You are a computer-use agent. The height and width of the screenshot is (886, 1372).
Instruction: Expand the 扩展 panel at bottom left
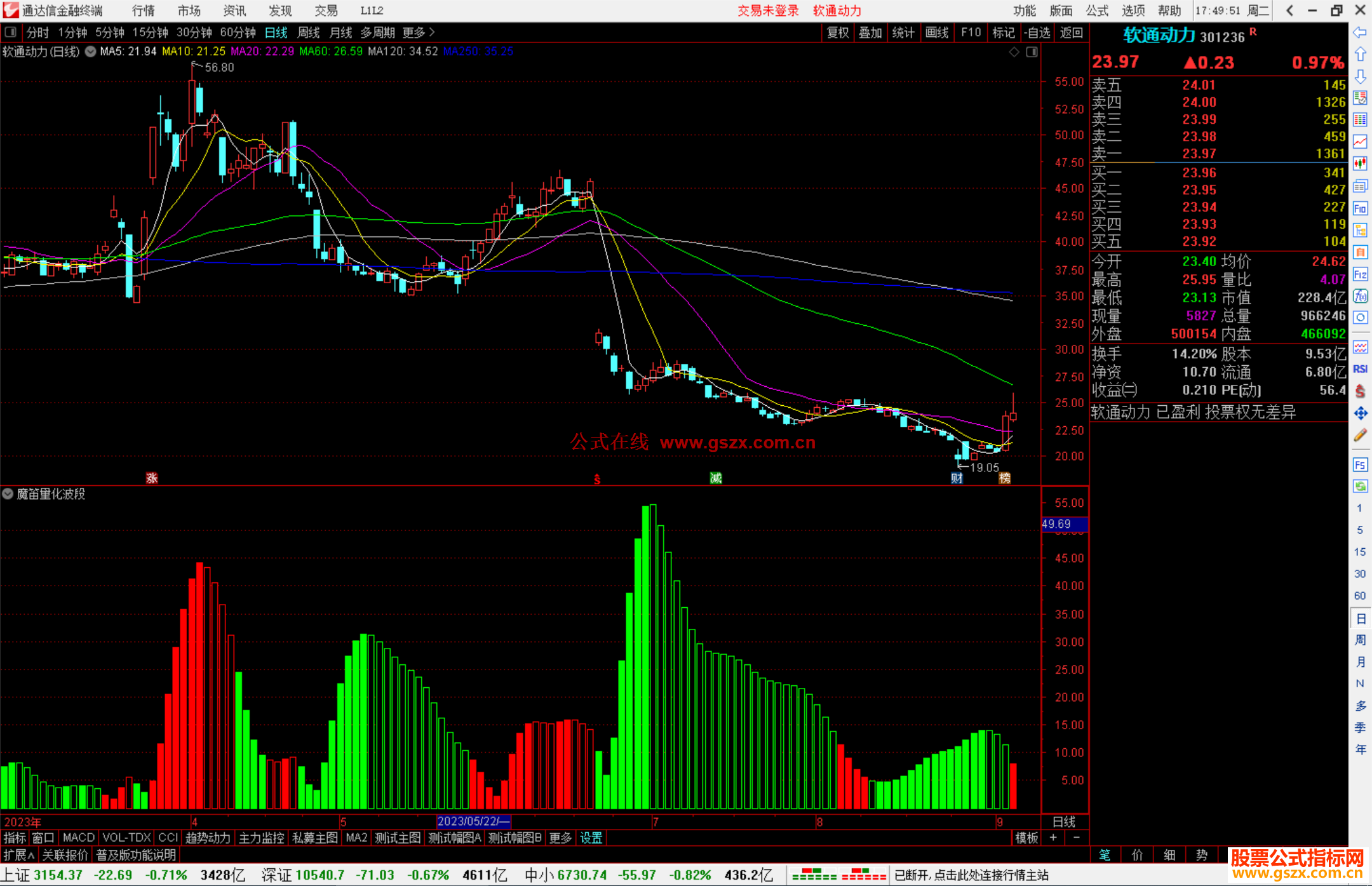(x=19, y=855)
